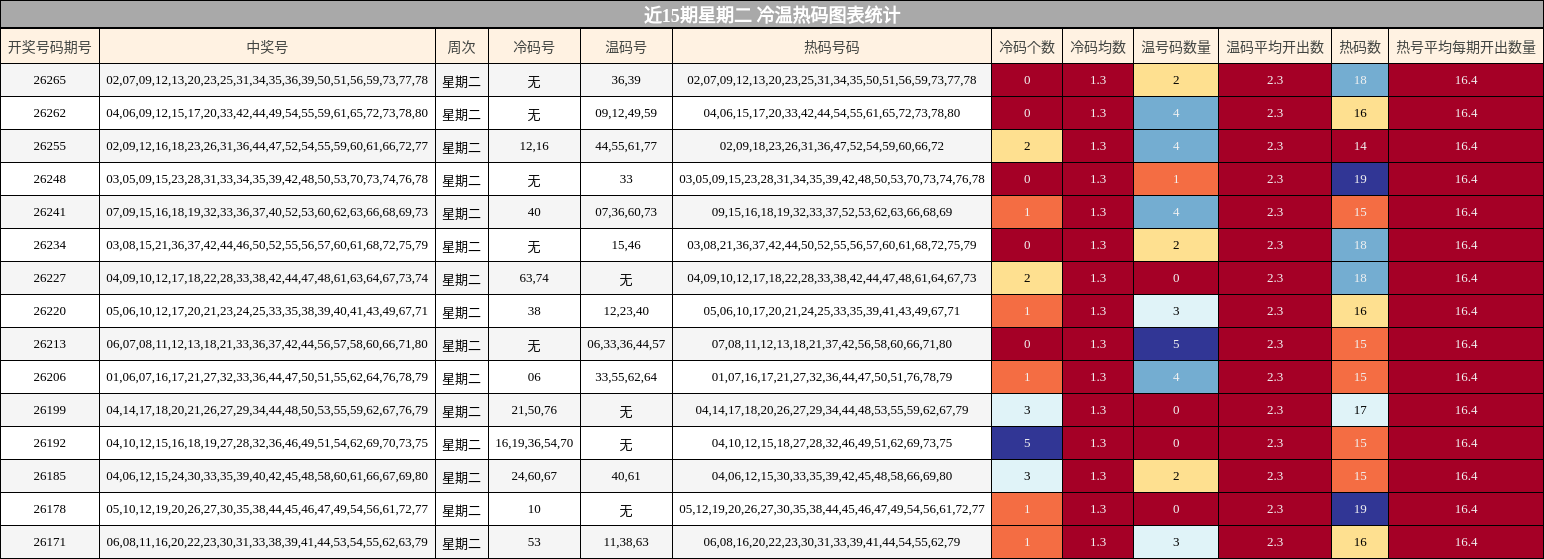This screenshot has width=1544, height=559.
Task: Select period number 26220
Action: 50,311
